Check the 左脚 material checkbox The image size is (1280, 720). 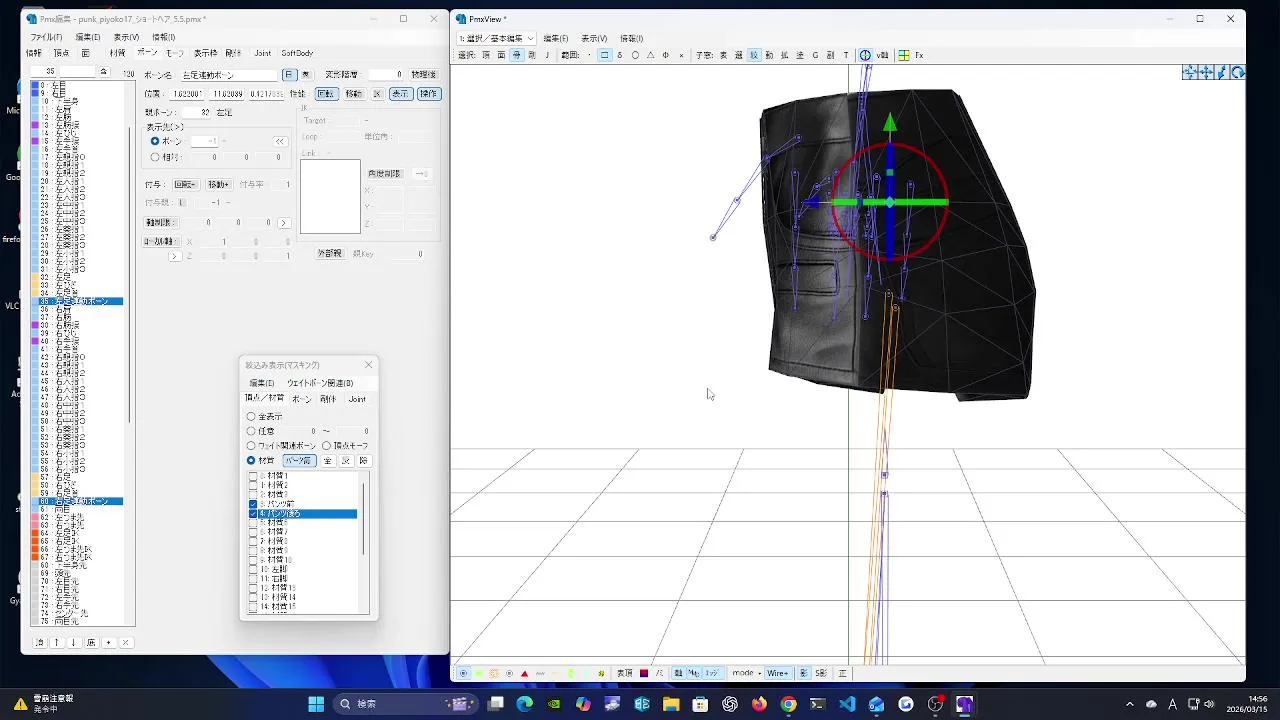click(x=253, y=569)
